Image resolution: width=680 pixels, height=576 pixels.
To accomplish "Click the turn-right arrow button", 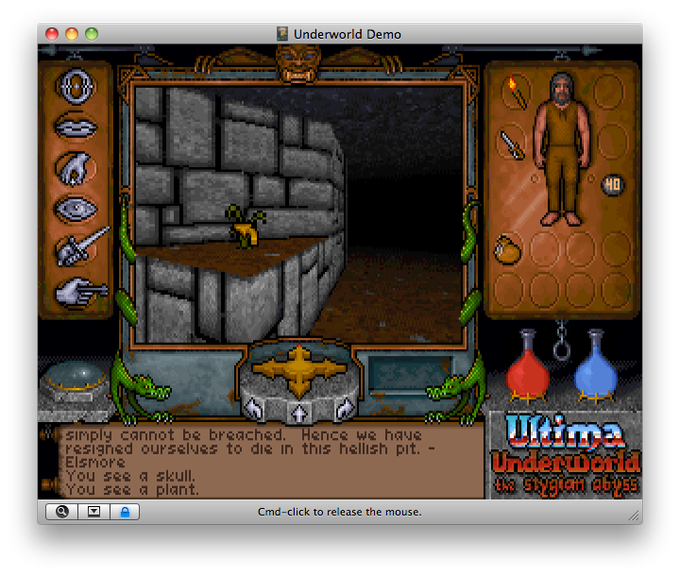I will (345, 409).
